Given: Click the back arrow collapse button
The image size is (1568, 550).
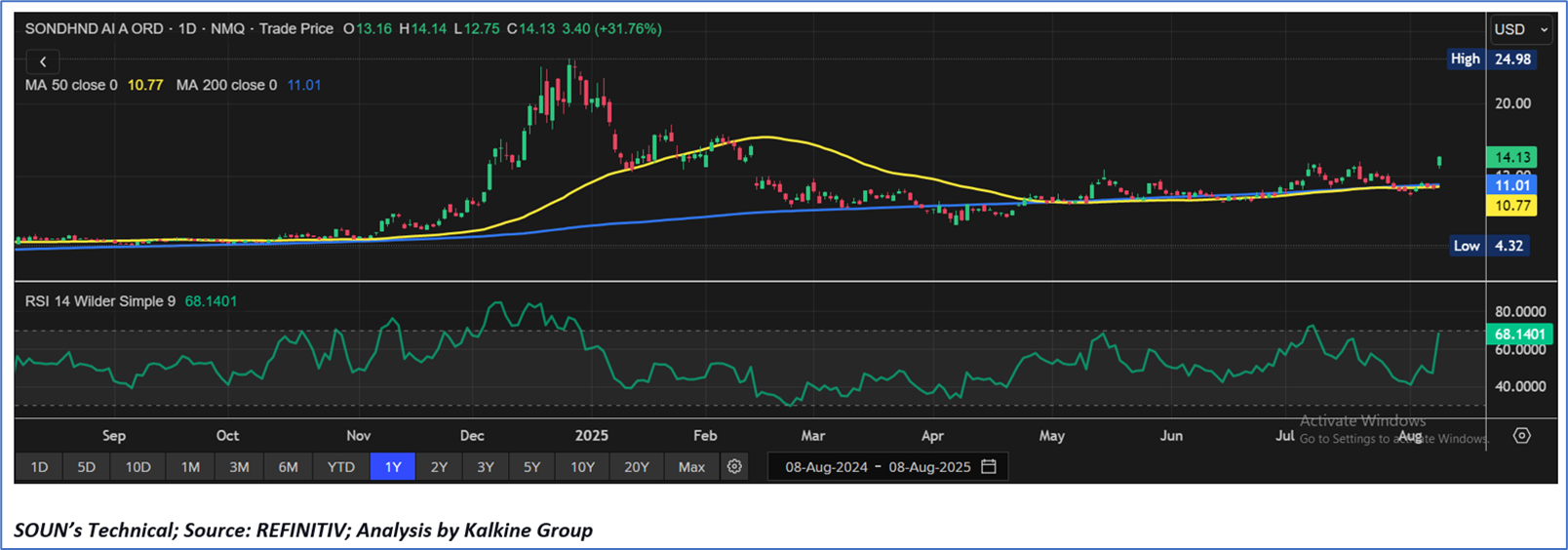Looking at the screenshot, I should [43, 61].
